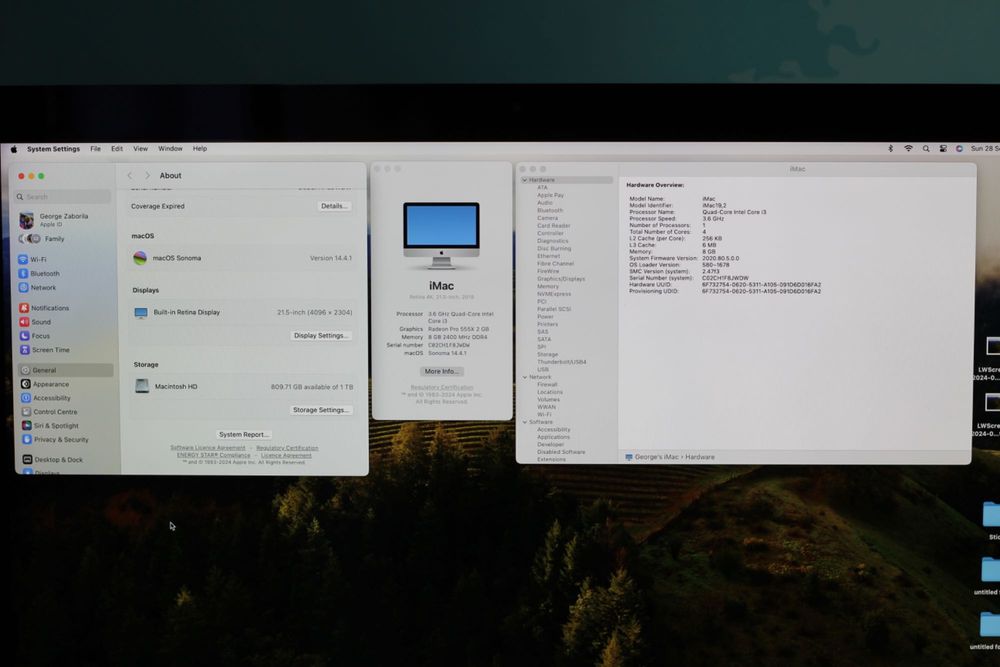Image resolution: width=1000 pixels, height=667 pixels.
Task: Go back with the left chevron in About pane
Action: [130, 175]
